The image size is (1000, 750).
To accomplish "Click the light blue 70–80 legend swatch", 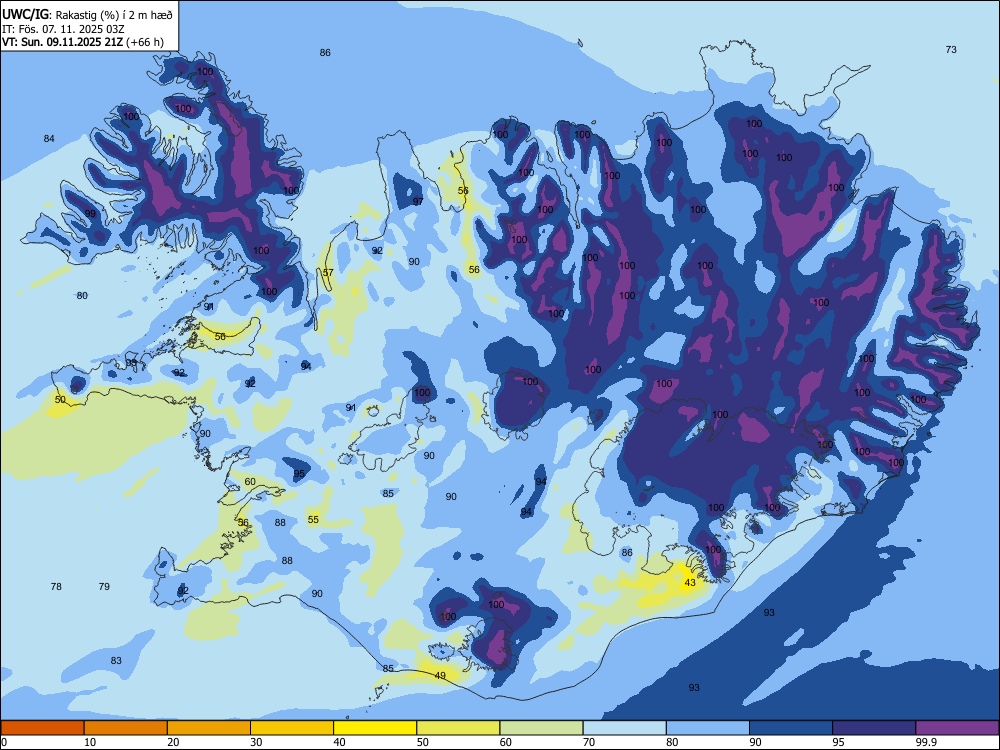I will click(x=624, y=728).
